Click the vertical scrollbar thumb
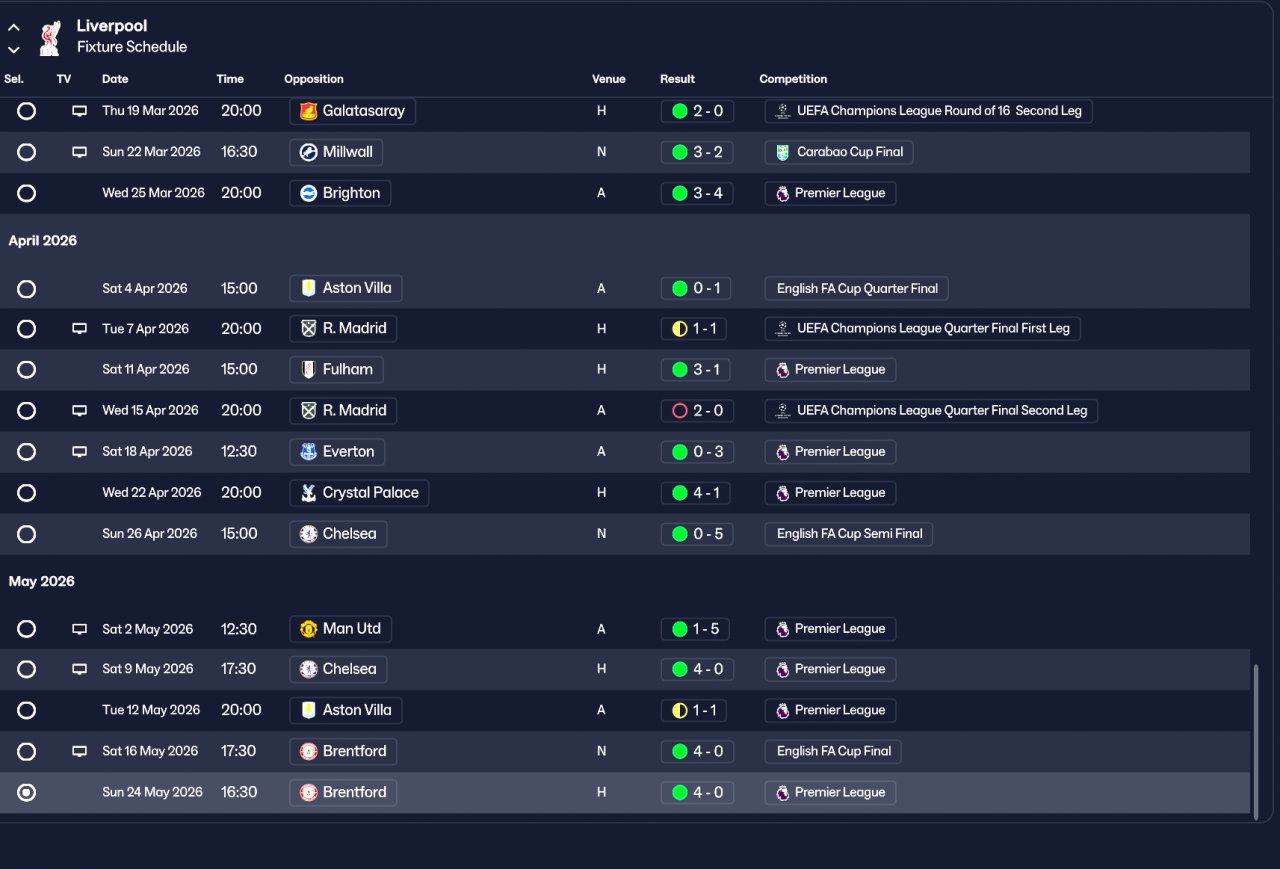The width and height of the screenshot is (1280, 869). pos(1256,741)
